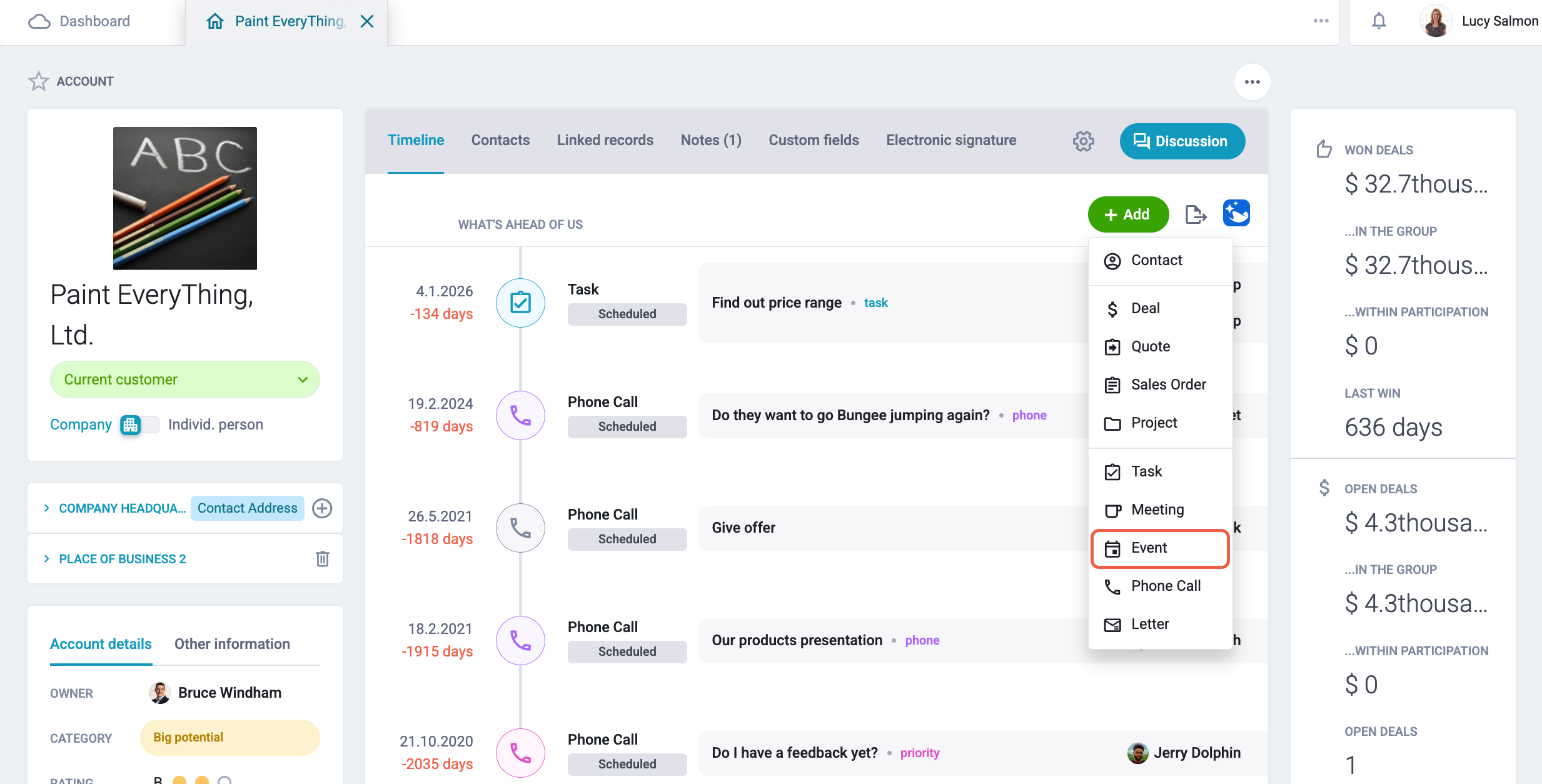Switch to Linked records tab
The image size is (1542, 784).
pyautogui.click(x=605, y=141)
